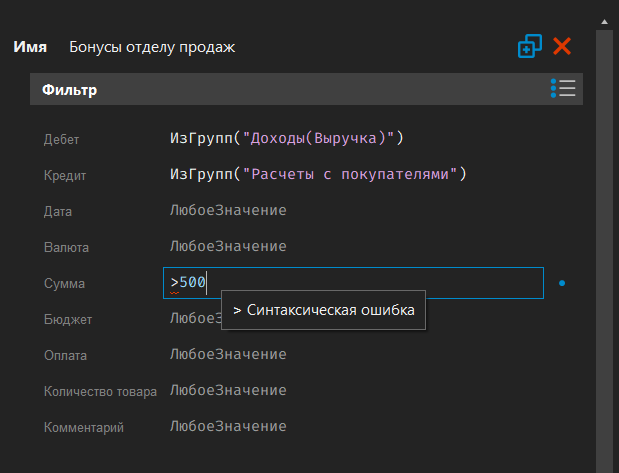Image resolution: width=619 pixels, height=473 pixels.
Task: Select the Оплата value ЛюбоеЗначение
Action: (228, 354)
